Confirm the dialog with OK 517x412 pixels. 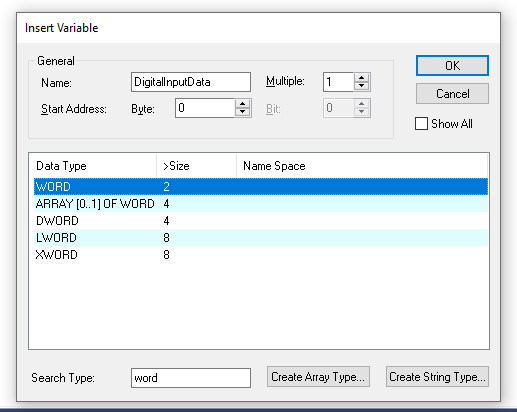pos(452,66)
